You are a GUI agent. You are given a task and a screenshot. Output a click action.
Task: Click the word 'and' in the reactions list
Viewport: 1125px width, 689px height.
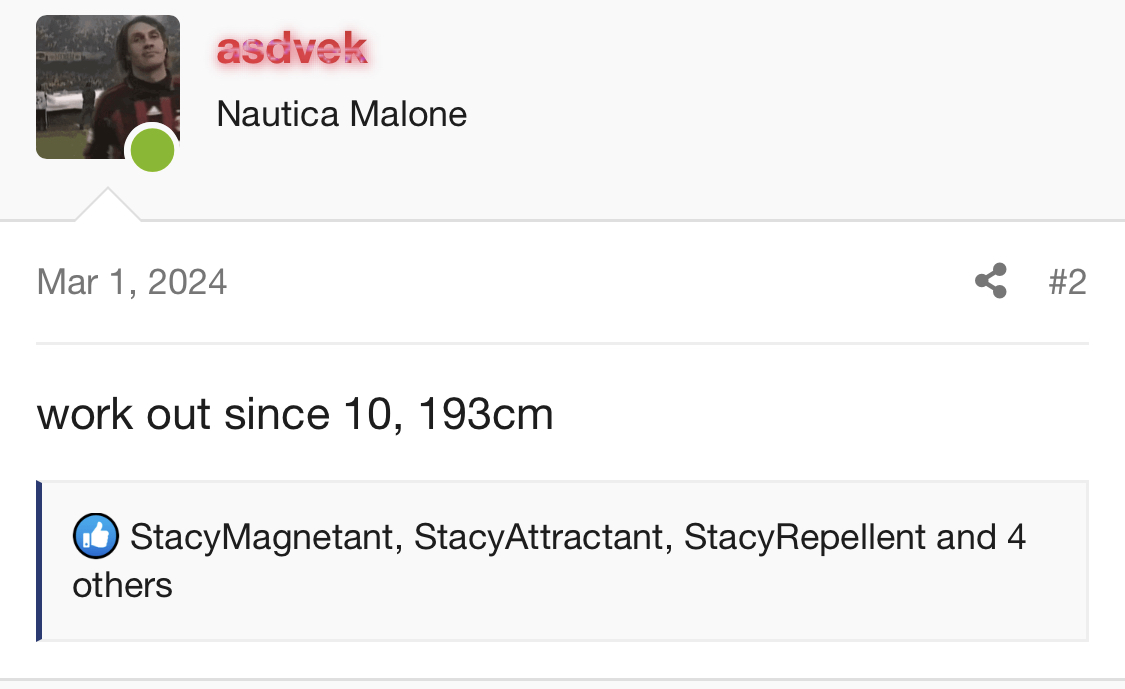[x=966, y=537]
